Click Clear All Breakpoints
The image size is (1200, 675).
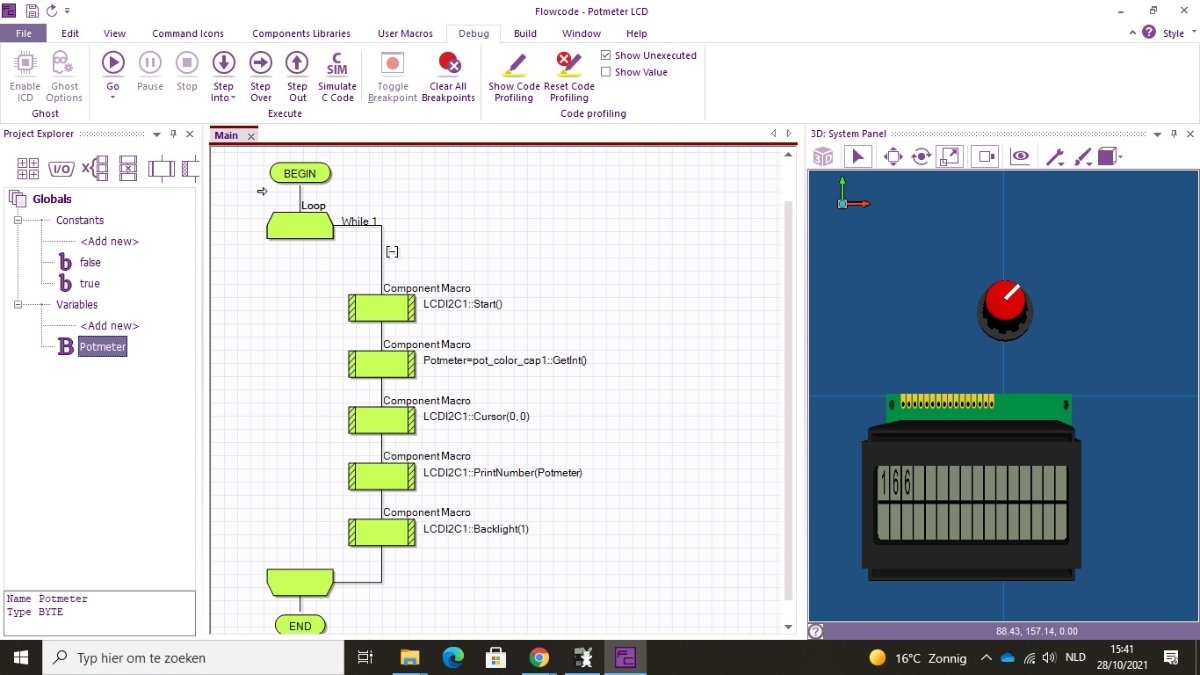(x=448, y=76)
